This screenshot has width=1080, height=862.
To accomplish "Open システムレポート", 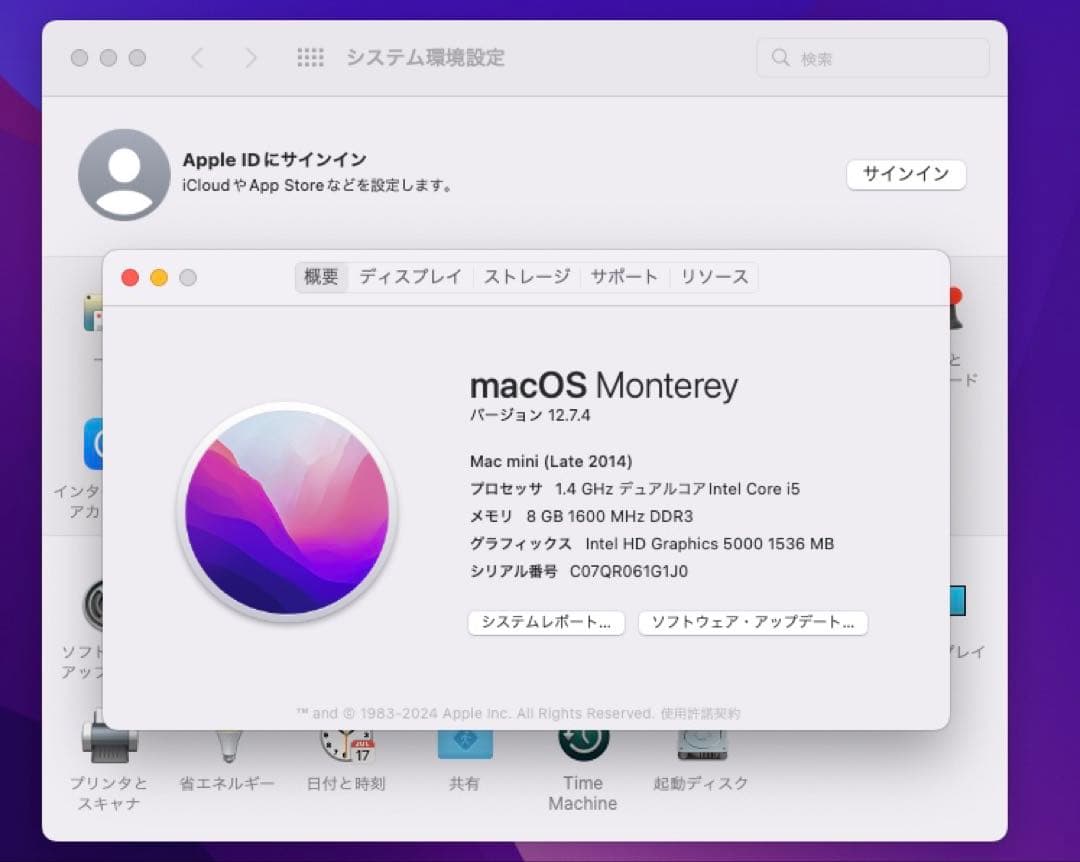I will 546,622.
